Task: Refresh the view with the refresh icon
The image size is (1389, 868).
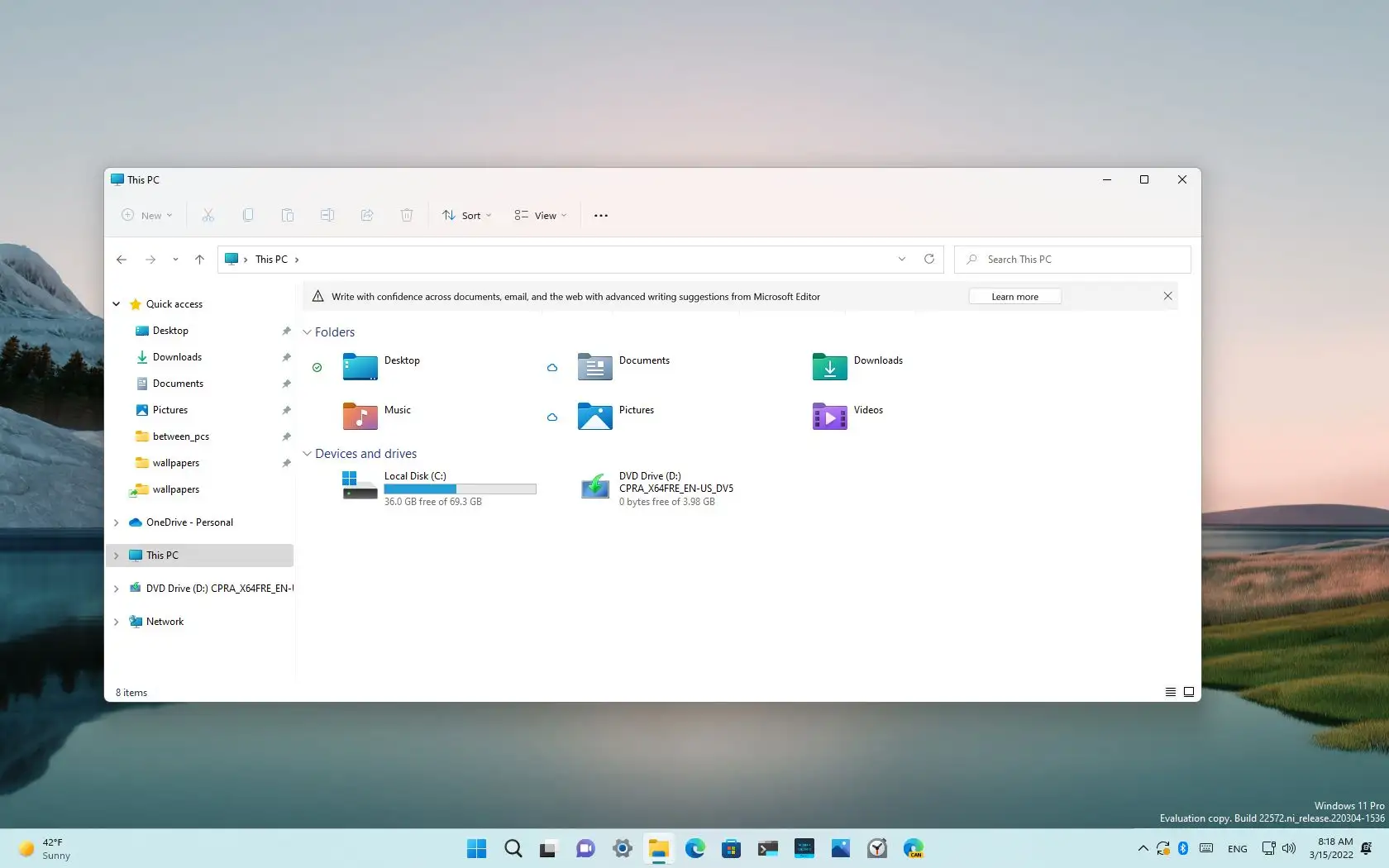Action: [928, 259]
